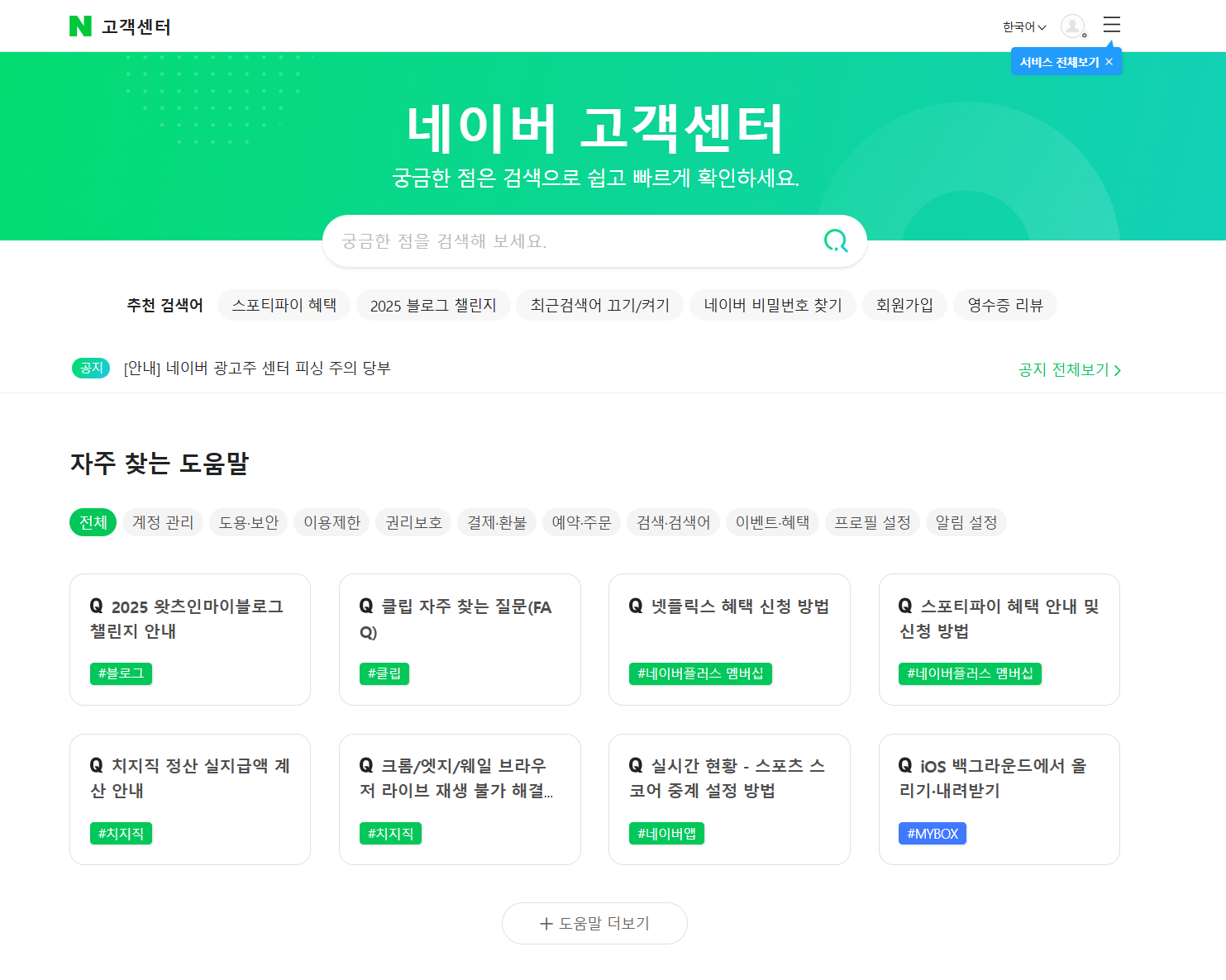Open the 한국어 language dropdown
The width and height of the screenshot is (1226, 980).
[1024, 27]
